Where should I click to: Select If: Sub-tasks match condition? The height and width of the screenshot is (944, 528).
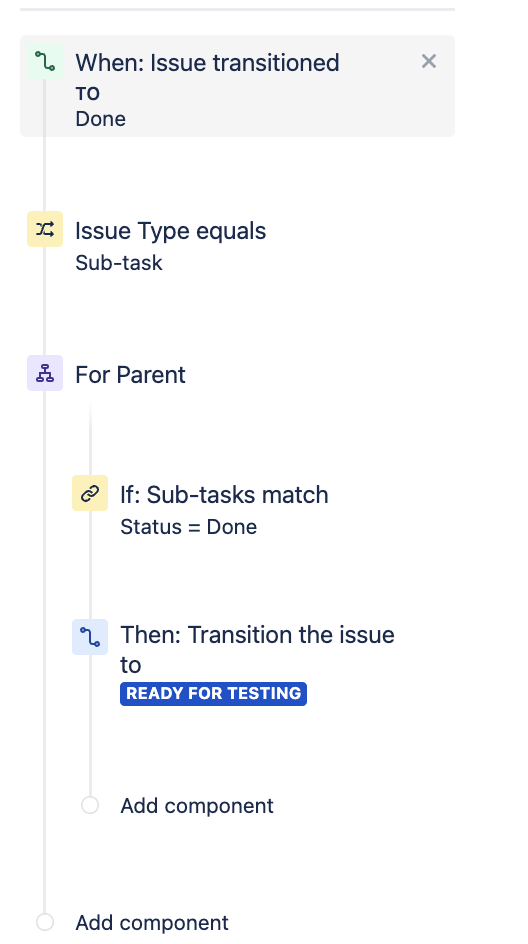click(224, 495)
